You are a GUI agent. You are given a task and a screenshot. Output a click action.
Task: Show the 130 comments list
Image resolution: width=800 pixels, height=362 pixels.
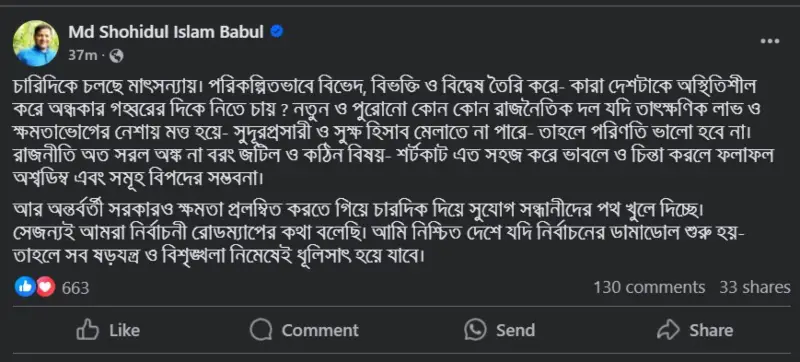649,288
